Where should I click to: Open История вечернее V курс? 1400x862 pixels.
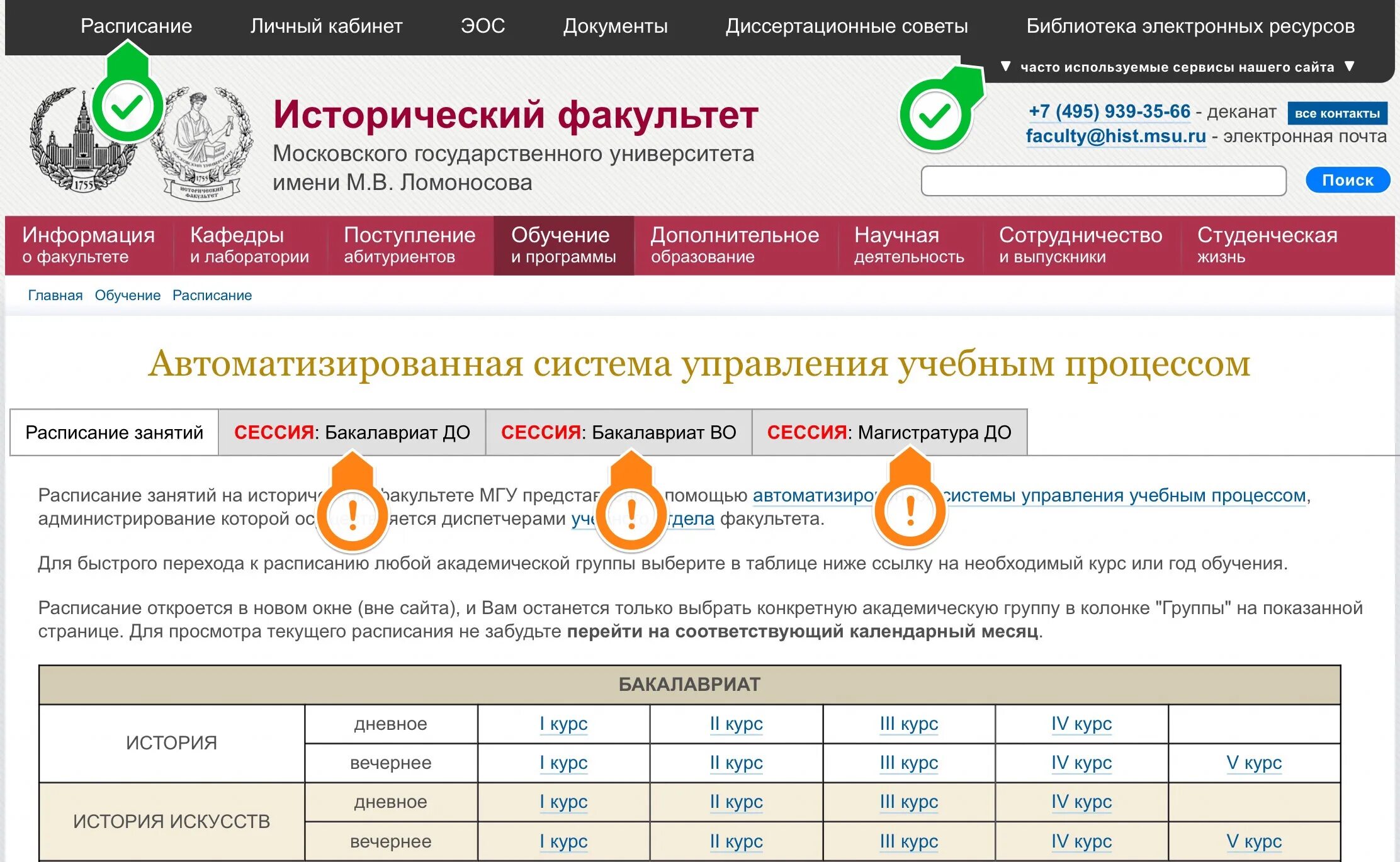tap(1254, 763)
